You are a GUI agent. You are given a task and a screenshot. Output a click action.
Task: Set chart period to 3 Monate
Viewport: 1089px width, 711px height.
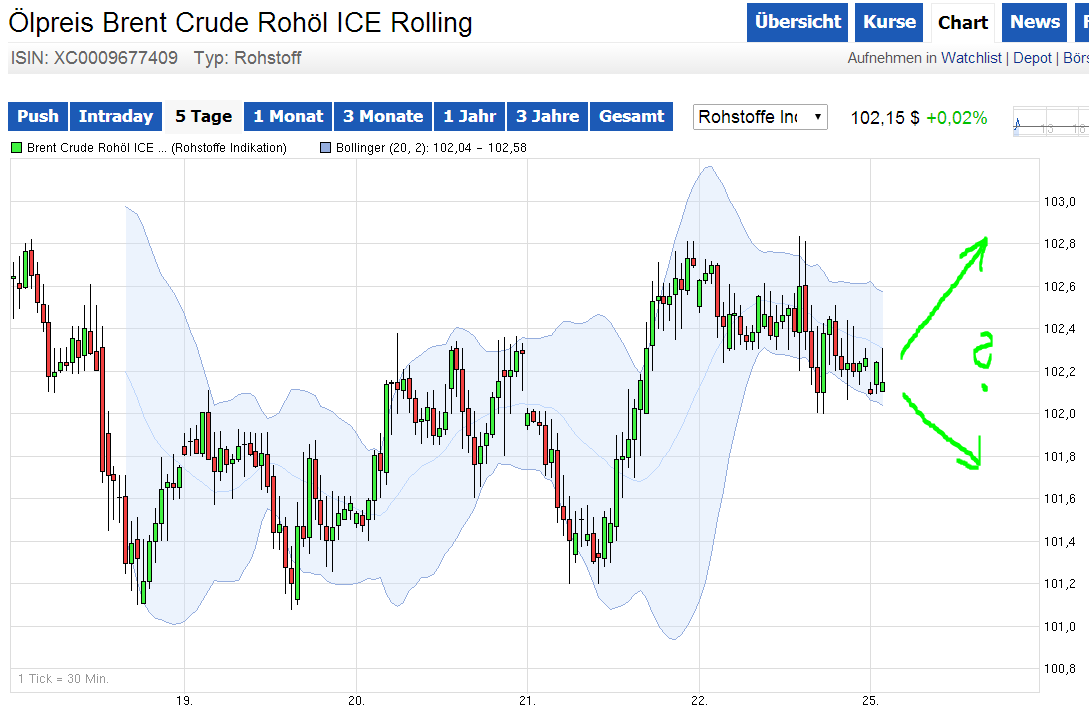[383, 116]
